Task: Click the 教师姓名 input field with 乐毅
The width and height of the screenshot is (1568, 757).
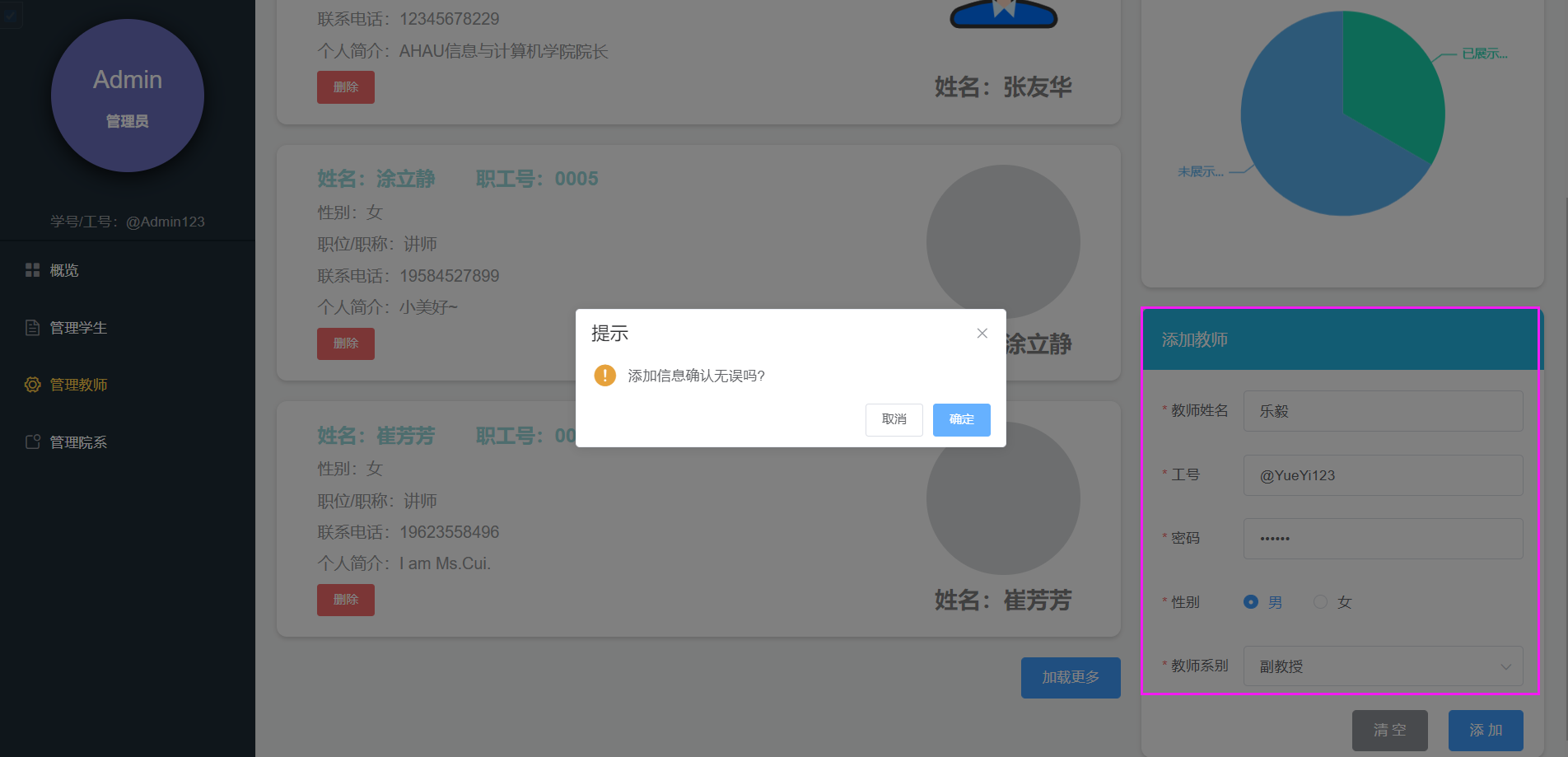Action: [x=1384, y=411]
